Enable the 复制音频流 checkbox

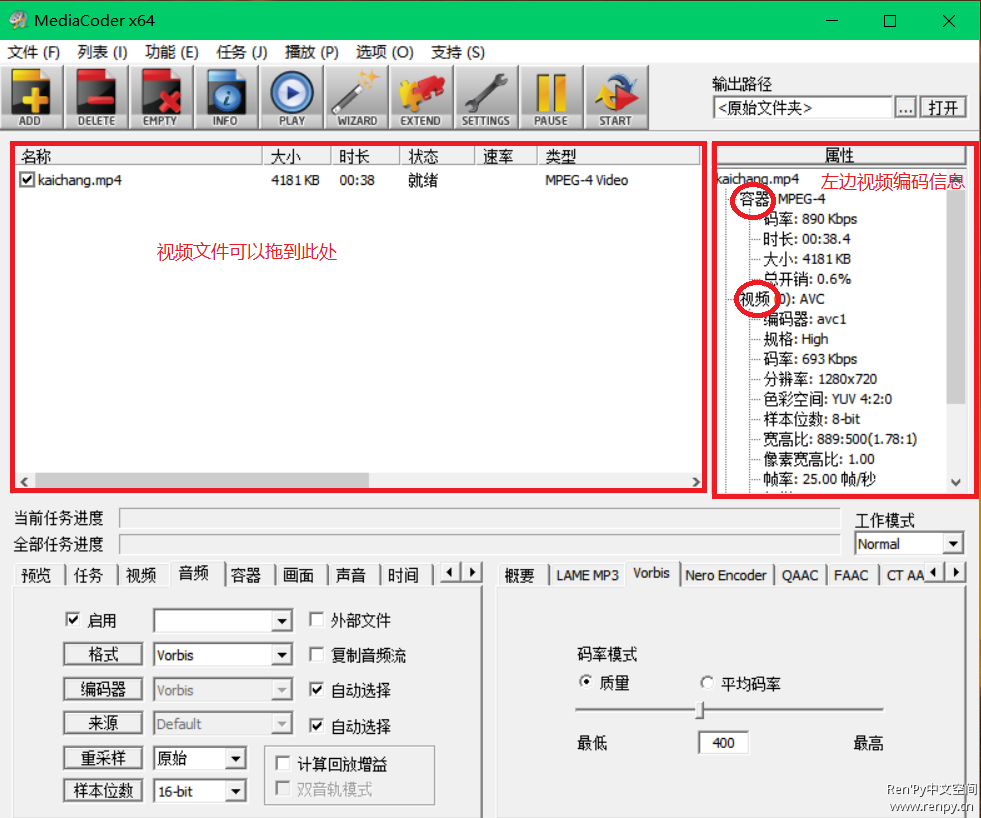pyautogui.click(x=317, y=655)
